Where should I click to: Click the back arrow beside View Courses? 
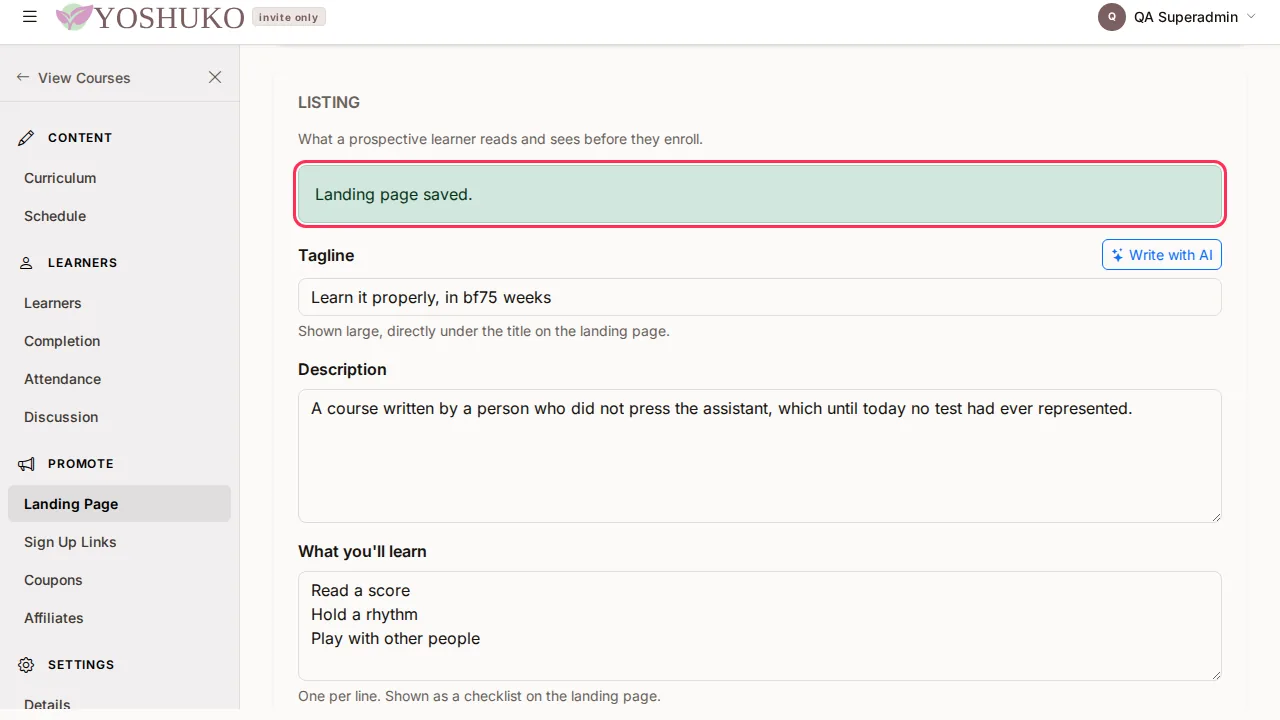click(x=23, y=77)
